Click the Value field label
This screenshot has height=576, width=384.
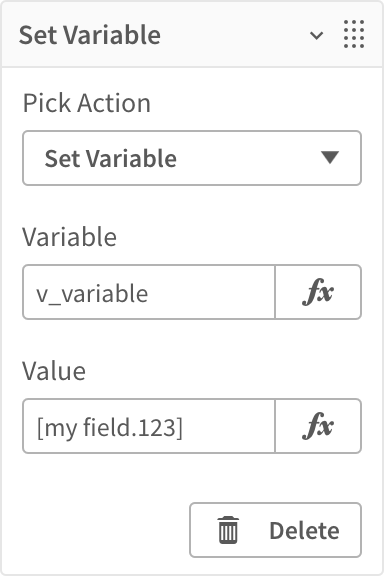pos(54,371)
